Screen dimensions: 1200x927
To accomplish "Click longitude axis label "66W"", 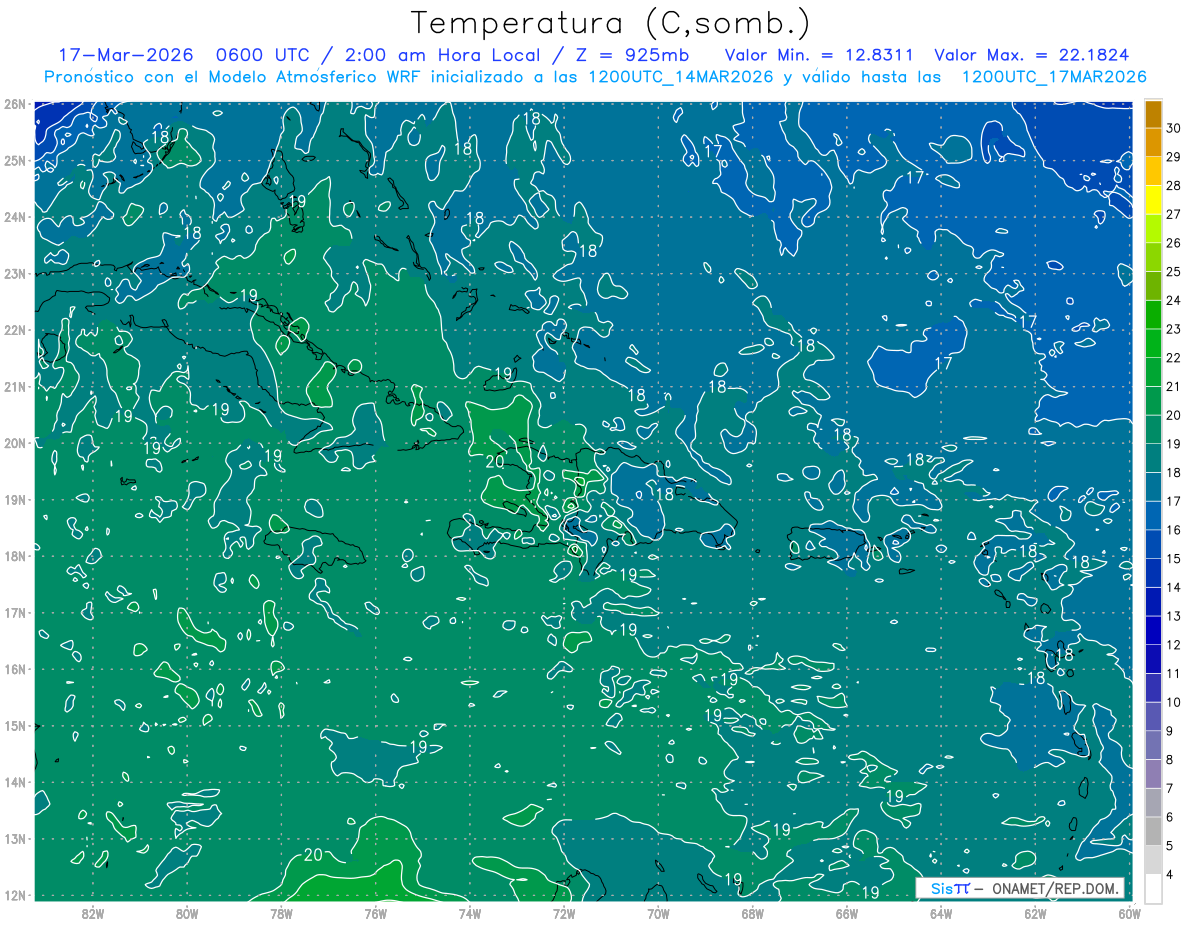I will point(846,913).
